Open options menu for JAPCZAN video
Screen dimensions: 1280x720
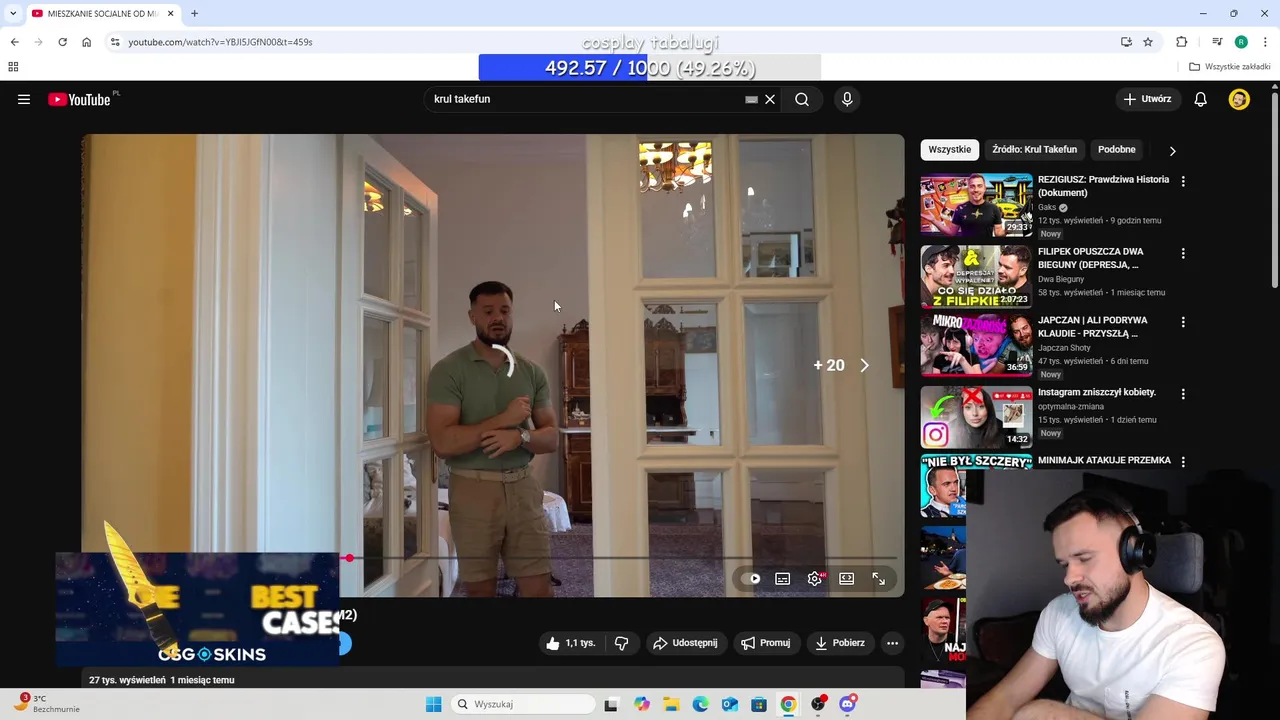tap(1183, 322)
